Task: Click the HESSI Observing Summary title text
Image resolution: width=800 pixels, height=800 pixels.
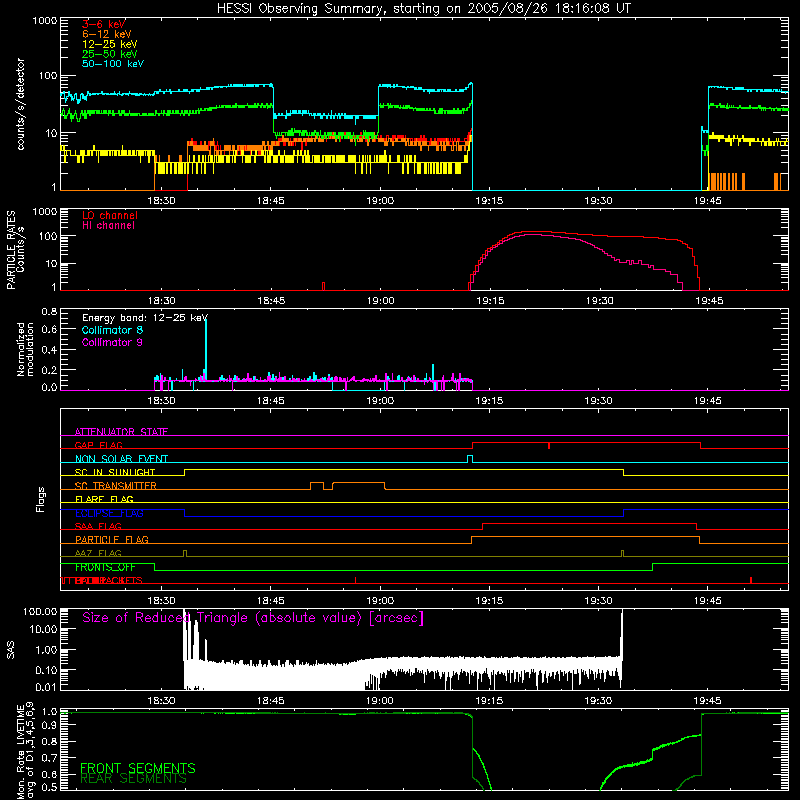Action: click(424, 9)
